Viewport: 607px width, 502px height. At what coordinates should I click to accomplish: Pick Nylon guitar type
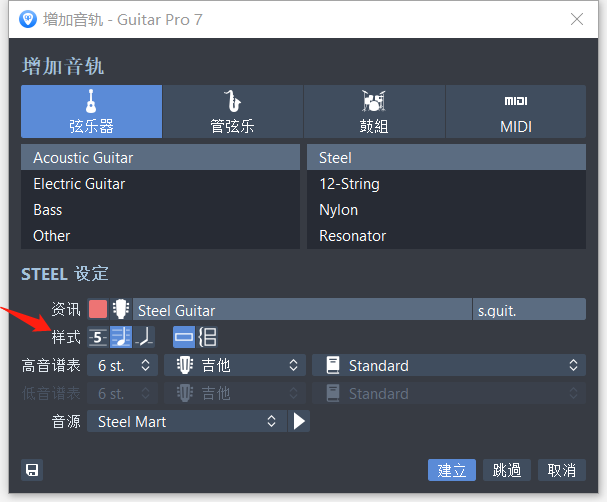coord(446,210)
